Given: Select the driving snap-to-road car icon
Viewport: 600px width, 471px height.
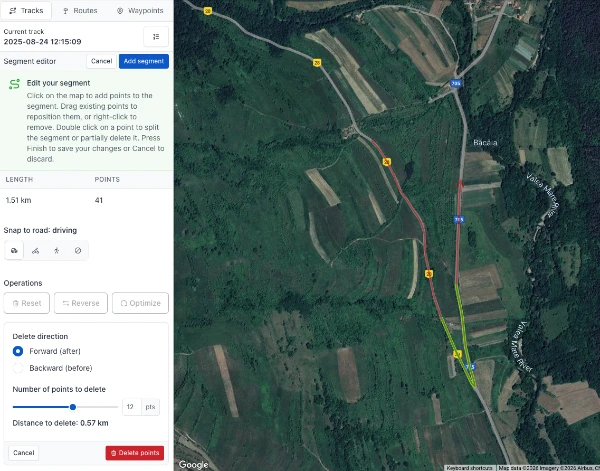Looking at the screenshot, I should [x=14, y=251].
